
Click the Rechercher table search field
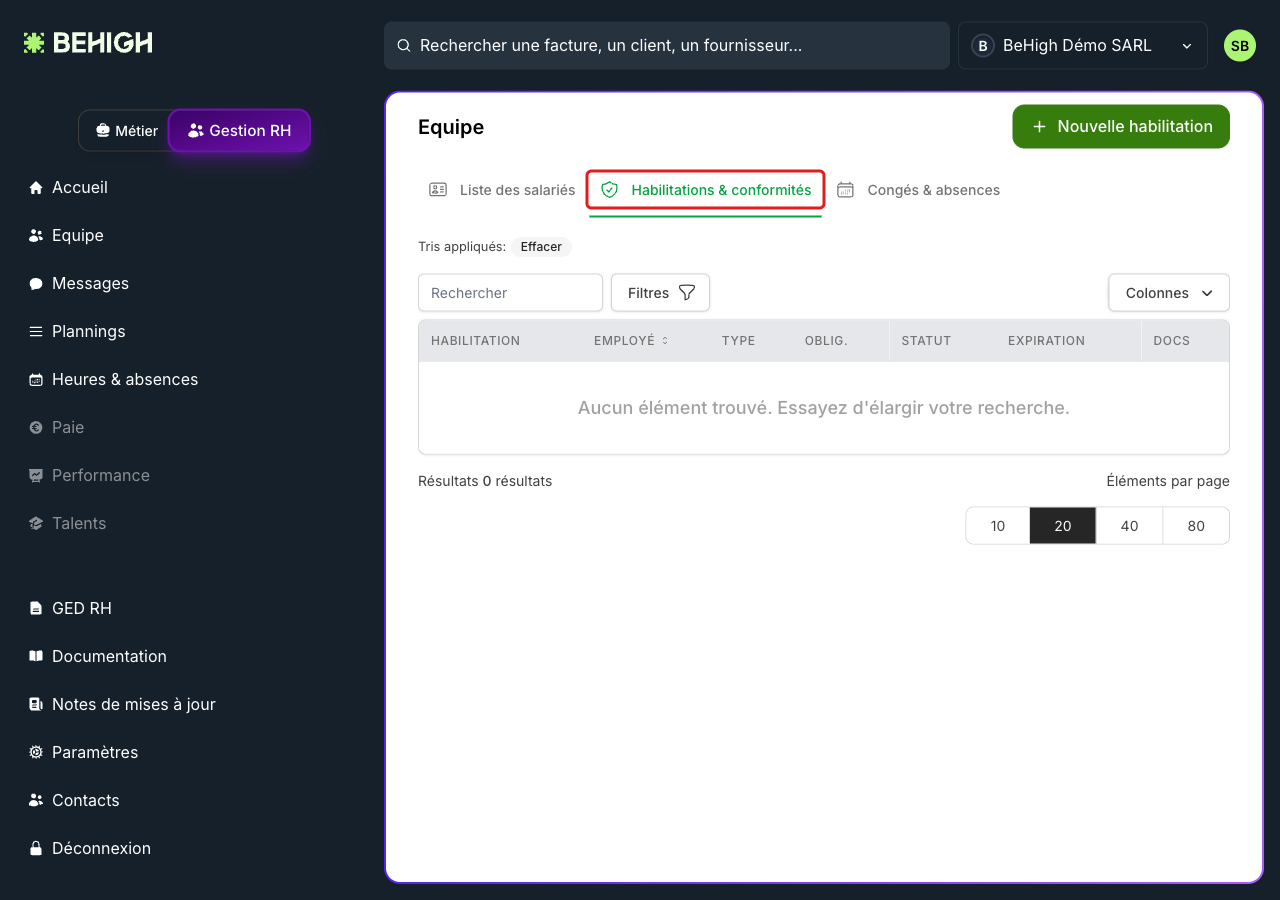(x=510, y=293)
